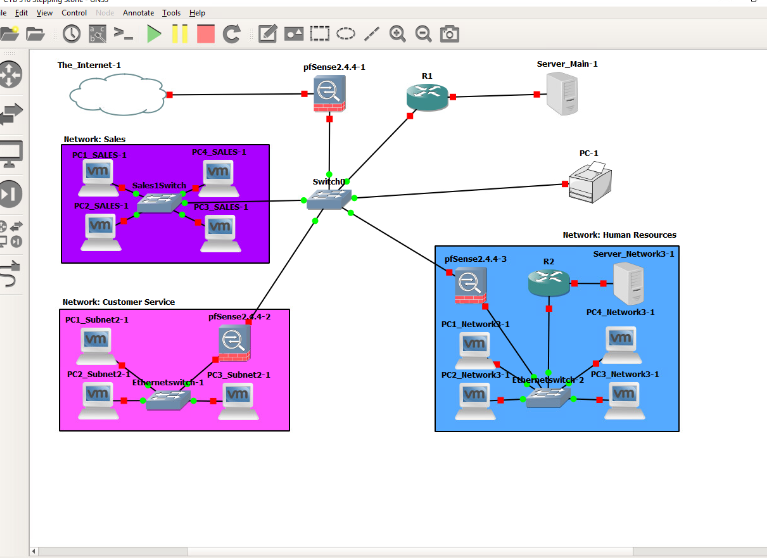Viewport: 767px width, 558px height.
Task: Select the Draw line tool
Action: [372, 34]
